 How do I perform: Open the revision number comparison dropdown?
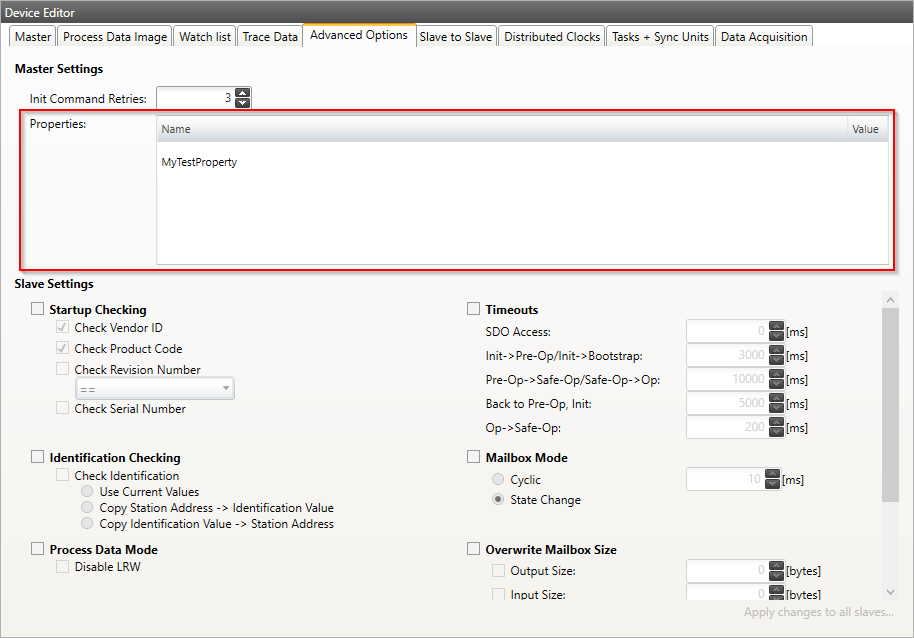155,389
